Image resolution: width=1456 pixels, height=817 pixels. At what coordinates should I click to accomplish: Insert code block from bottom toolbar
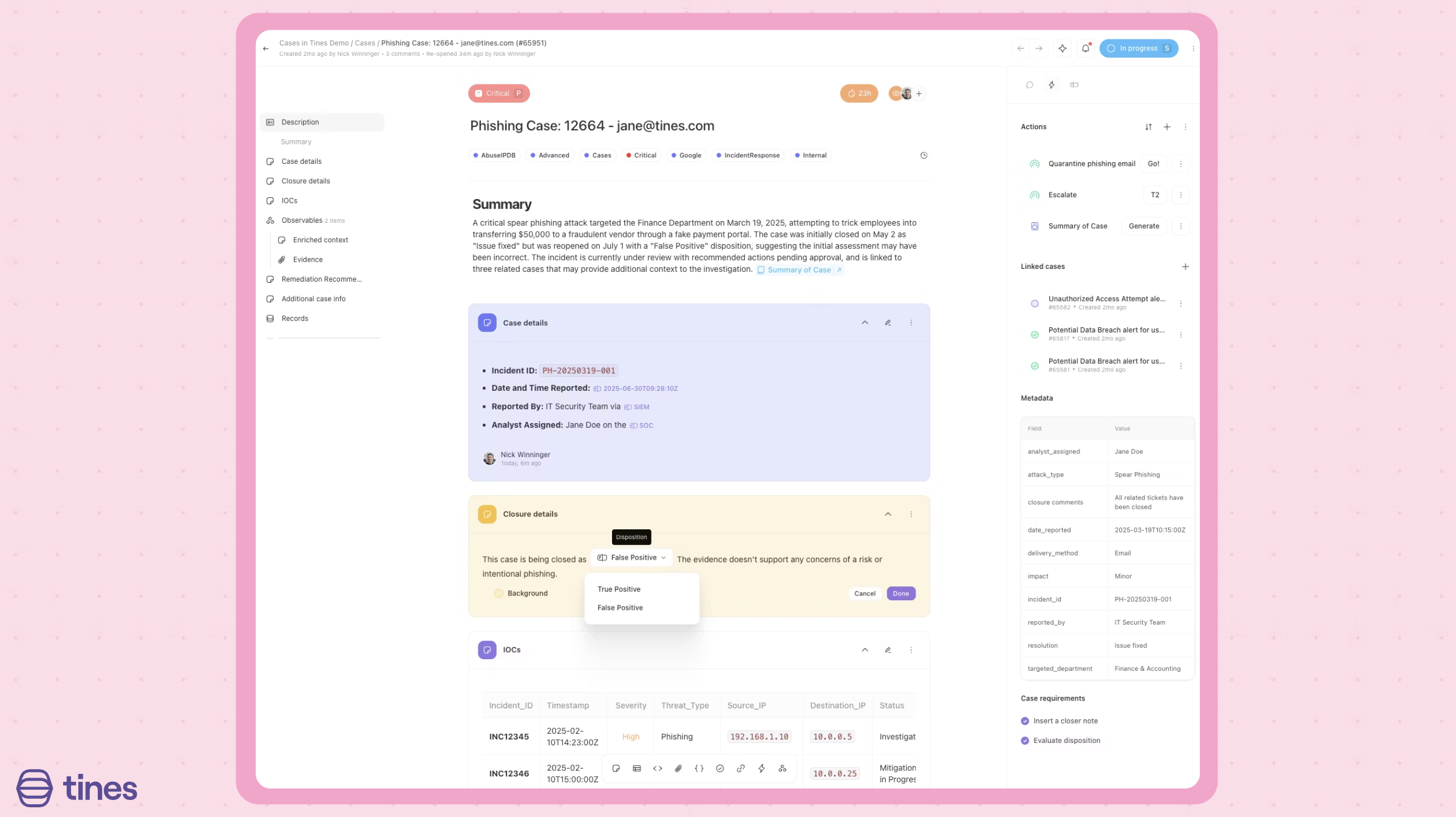658,768
